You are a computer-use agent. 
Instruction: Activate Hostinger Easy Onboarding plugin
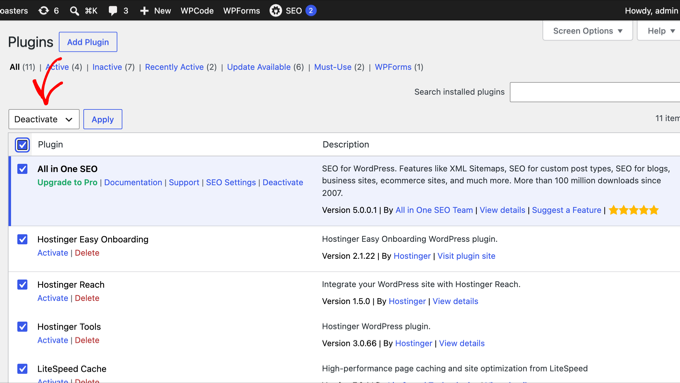coord(52,253)
